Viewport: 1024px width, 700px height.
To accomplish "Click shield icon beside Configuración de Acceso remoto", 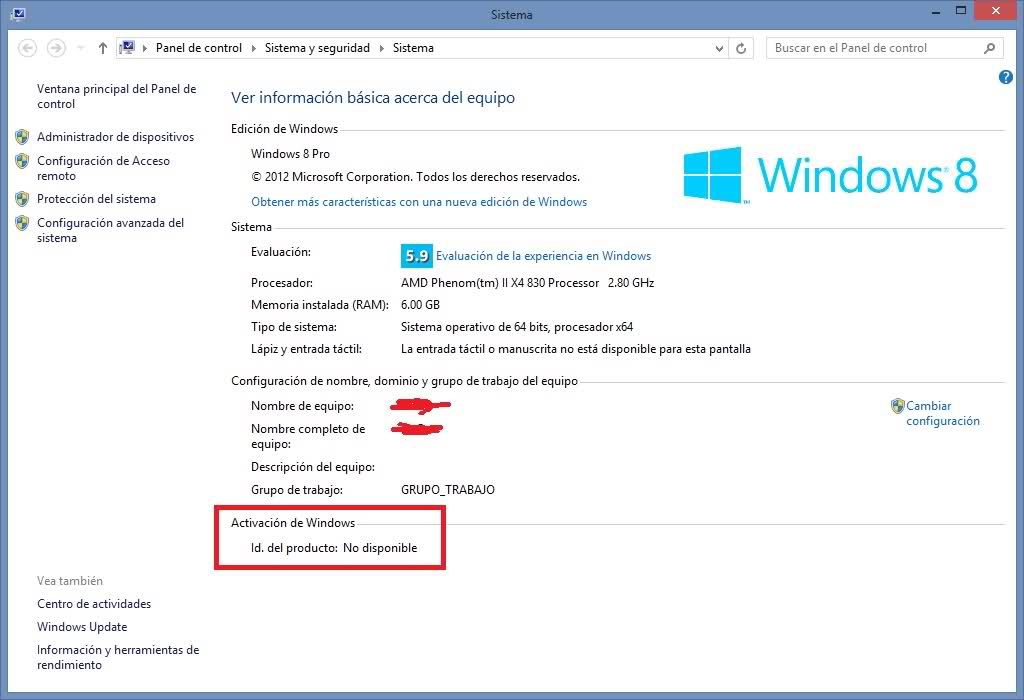I will coord(22,161).
